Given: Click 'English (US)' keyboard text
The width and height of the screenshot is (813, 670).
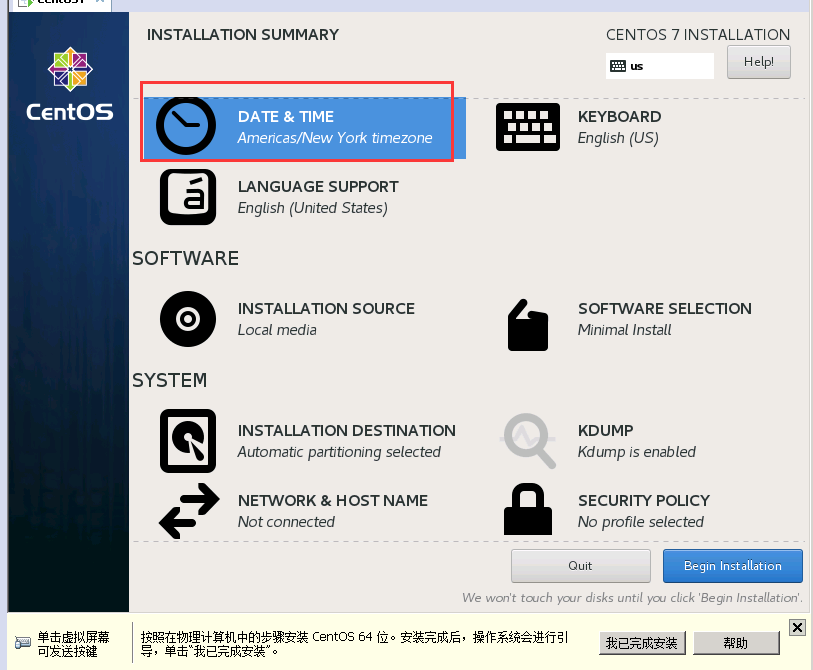Looking at the screenshot, I should (618, 138).
